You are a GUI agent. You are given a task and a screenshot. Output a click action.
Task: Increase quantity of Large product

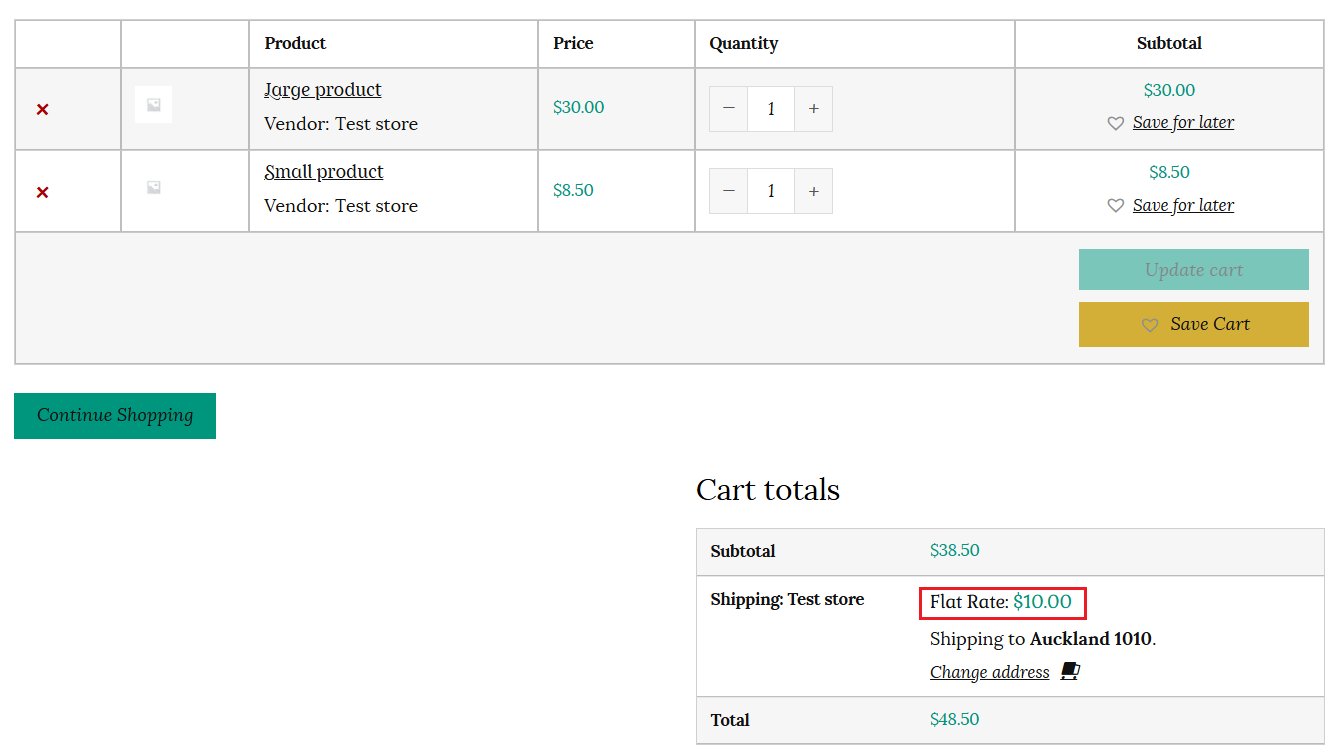pyautogui.click(x=814, y=109)
